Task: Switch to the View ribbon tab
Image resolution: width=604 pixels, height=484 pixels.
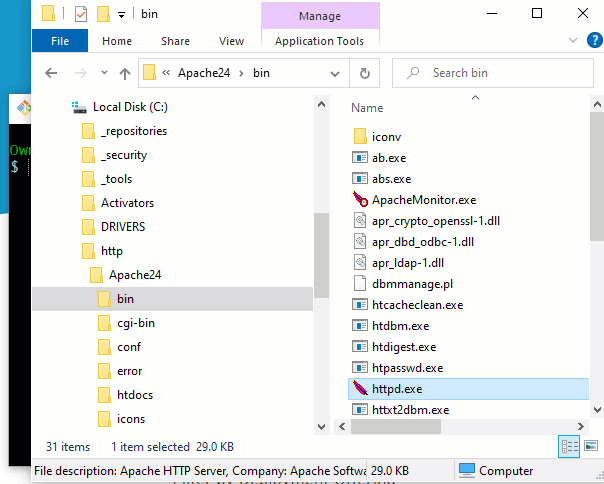Action: click(x=231, y=41)
